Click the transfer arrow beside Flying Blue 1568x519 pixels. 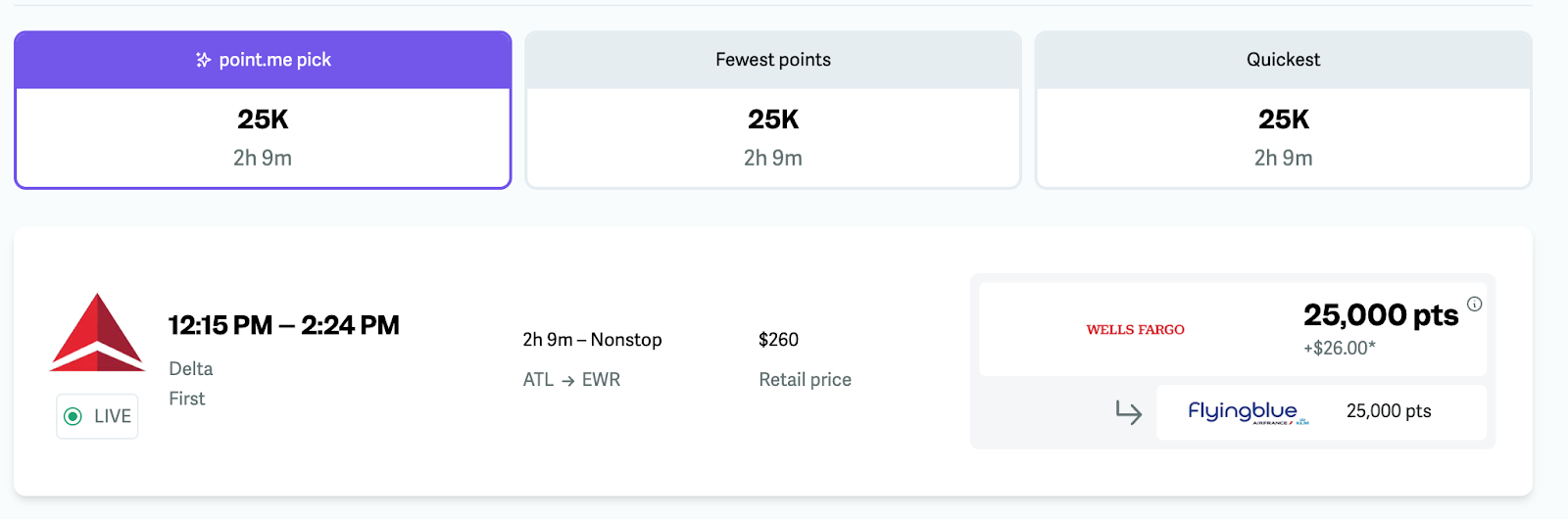tap(1129, 412)
